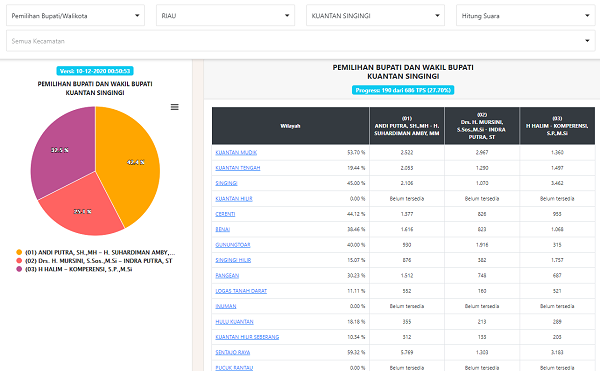The image size is (600, 371).
Task: Open the KUANTAN MUDIK district link
Action: pyautogui.click(x=236, y=153)
